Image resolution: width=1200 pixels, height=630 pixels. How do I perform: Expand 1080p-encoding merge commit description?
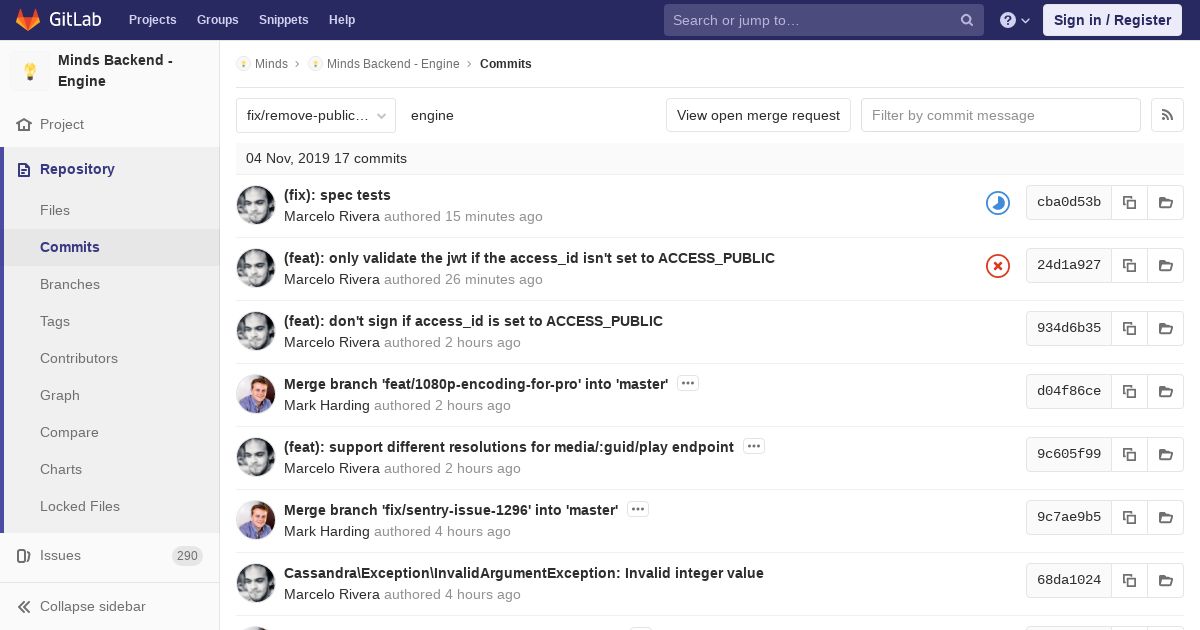687,383
